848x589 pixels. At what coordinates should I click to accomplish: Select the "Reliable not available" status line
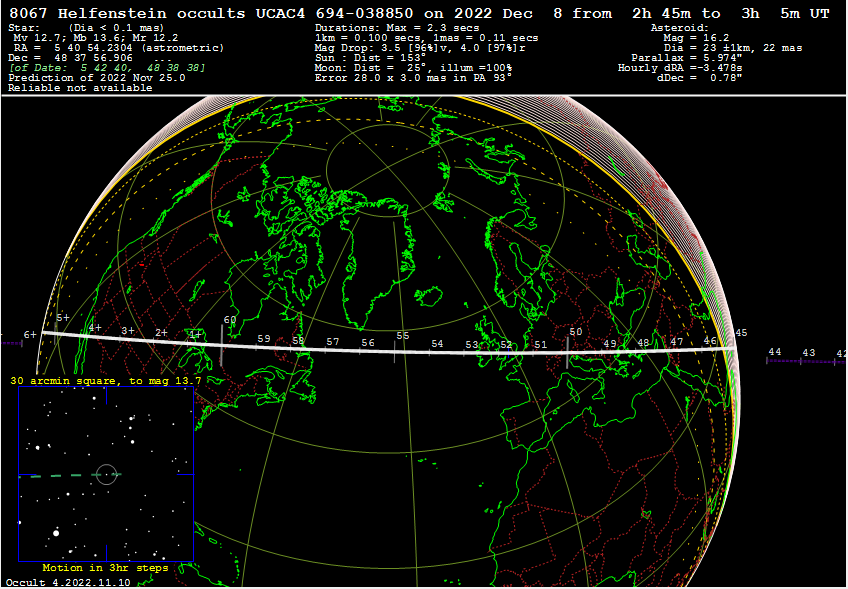pos(80,87)
